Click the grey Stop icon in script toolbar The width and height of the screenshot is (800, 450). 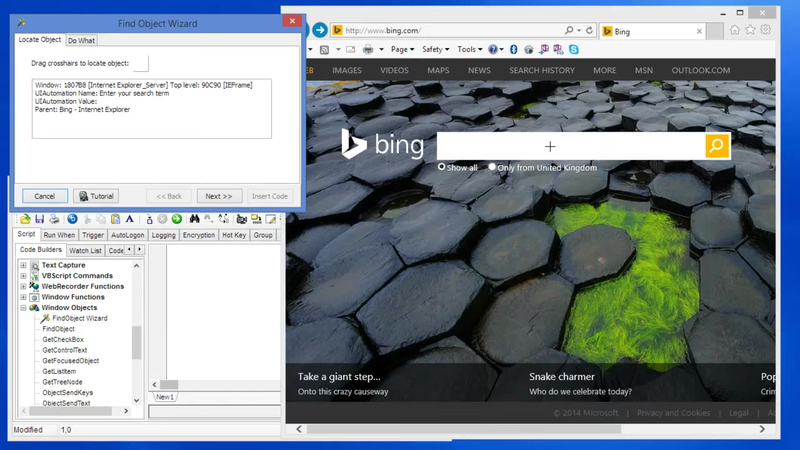click(x=162, y=219)
